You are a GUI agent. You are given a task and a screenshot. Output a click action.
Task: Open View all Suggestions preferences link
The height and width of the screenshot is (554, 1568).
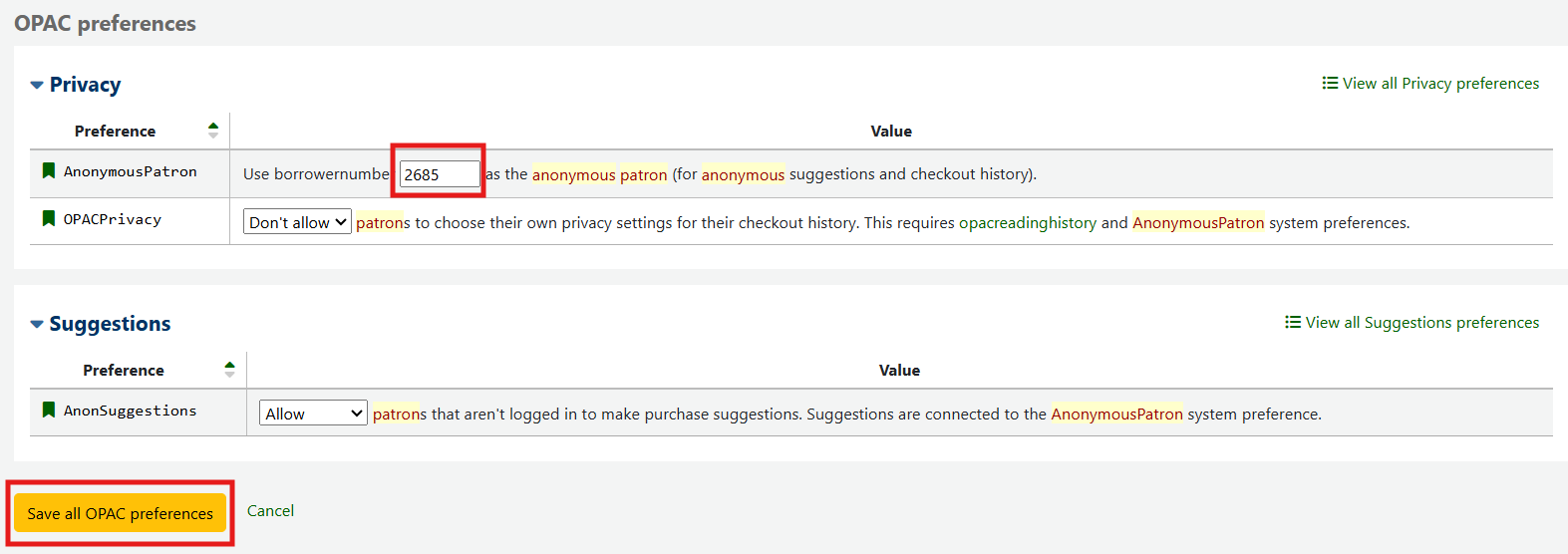pos(1421,323)
